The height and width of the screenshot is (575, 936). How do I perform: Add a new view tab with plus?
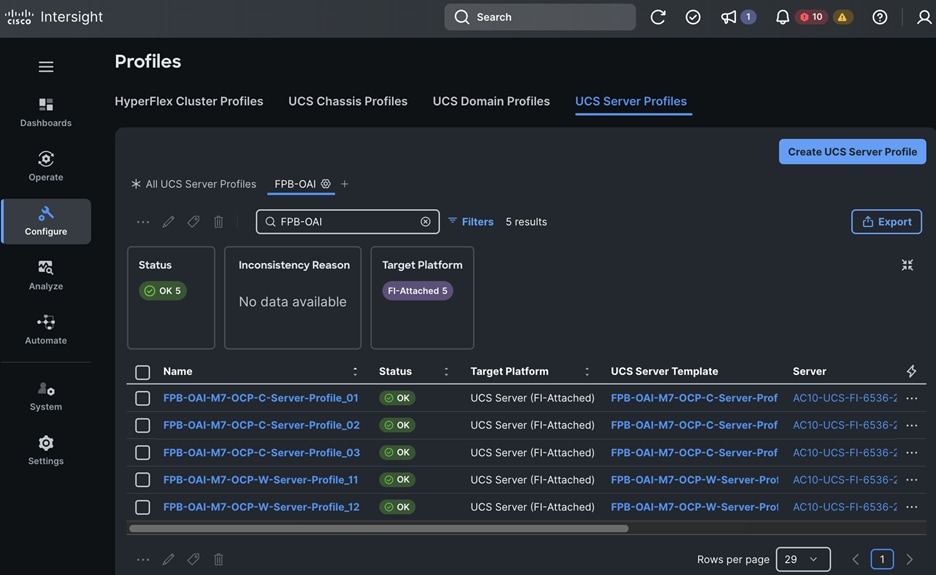pyautogui.click(x=344, y=184)
